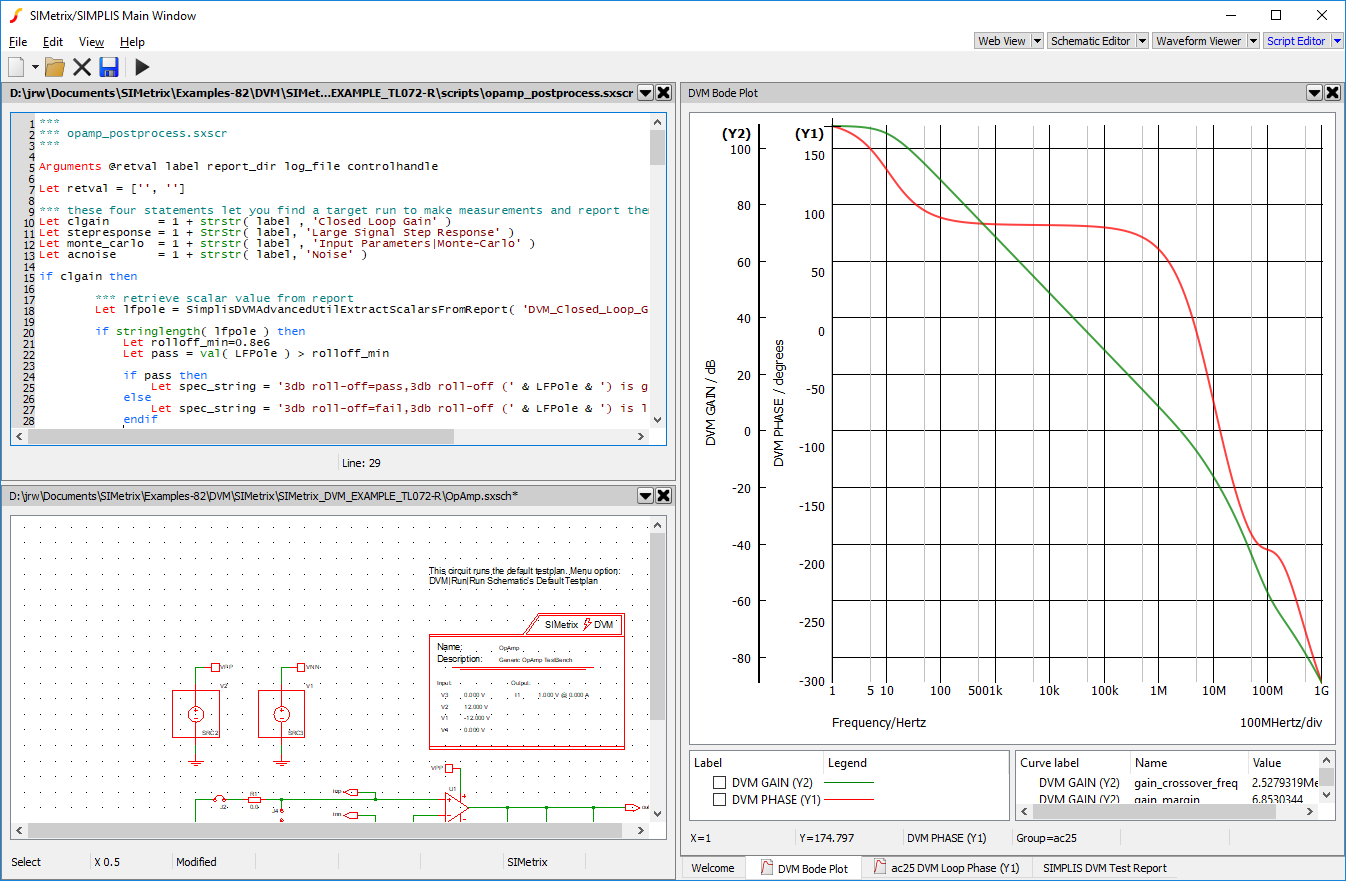Close the opamp_postprocess.sxscr script panel

[663, 92]
